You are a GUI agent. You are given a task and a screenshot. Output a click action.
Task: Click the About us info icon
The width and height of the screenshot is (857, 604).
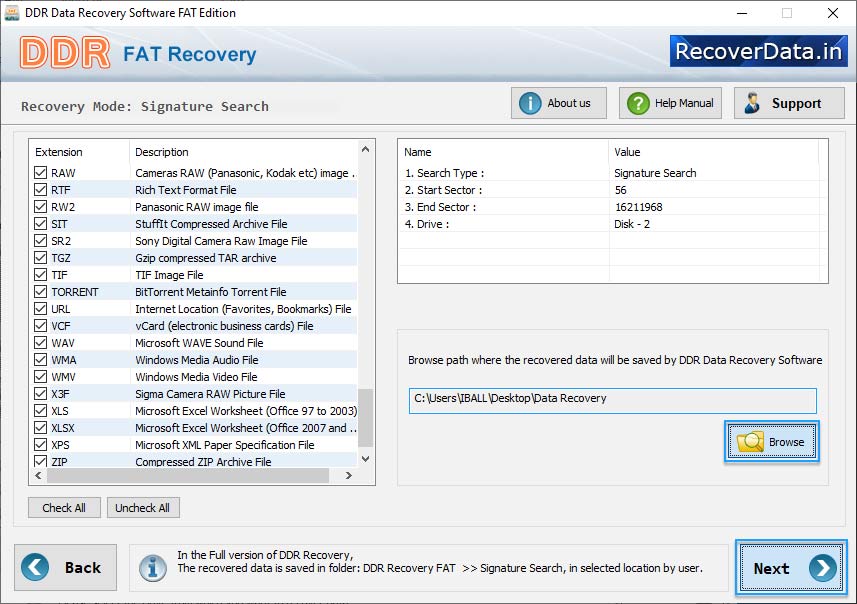(x=530, y=103)
